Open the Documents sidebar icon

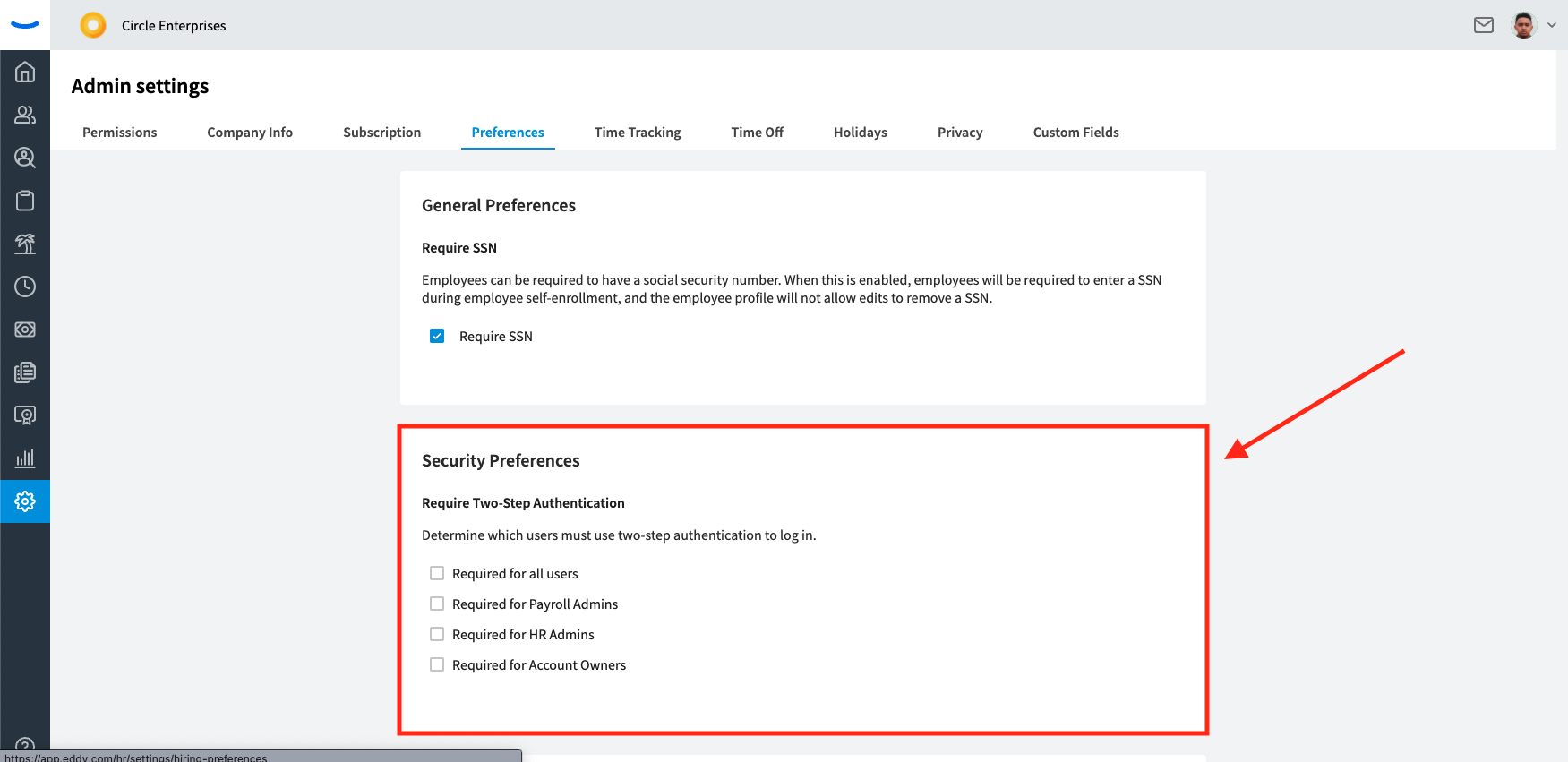click(x=25, y=372)
